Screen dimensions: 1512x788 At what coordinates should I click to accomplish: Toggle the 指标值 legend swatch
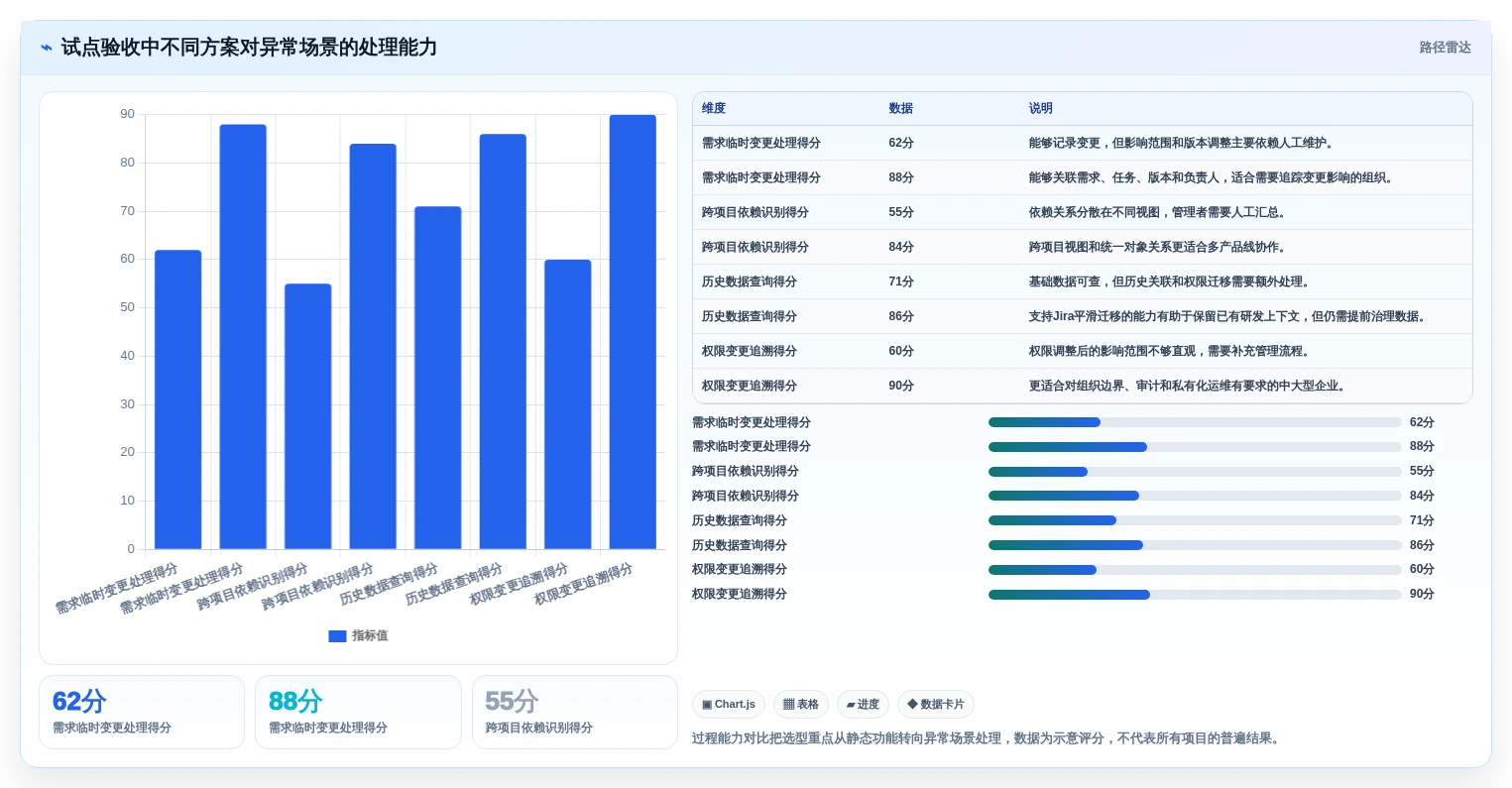pos(337,636)
